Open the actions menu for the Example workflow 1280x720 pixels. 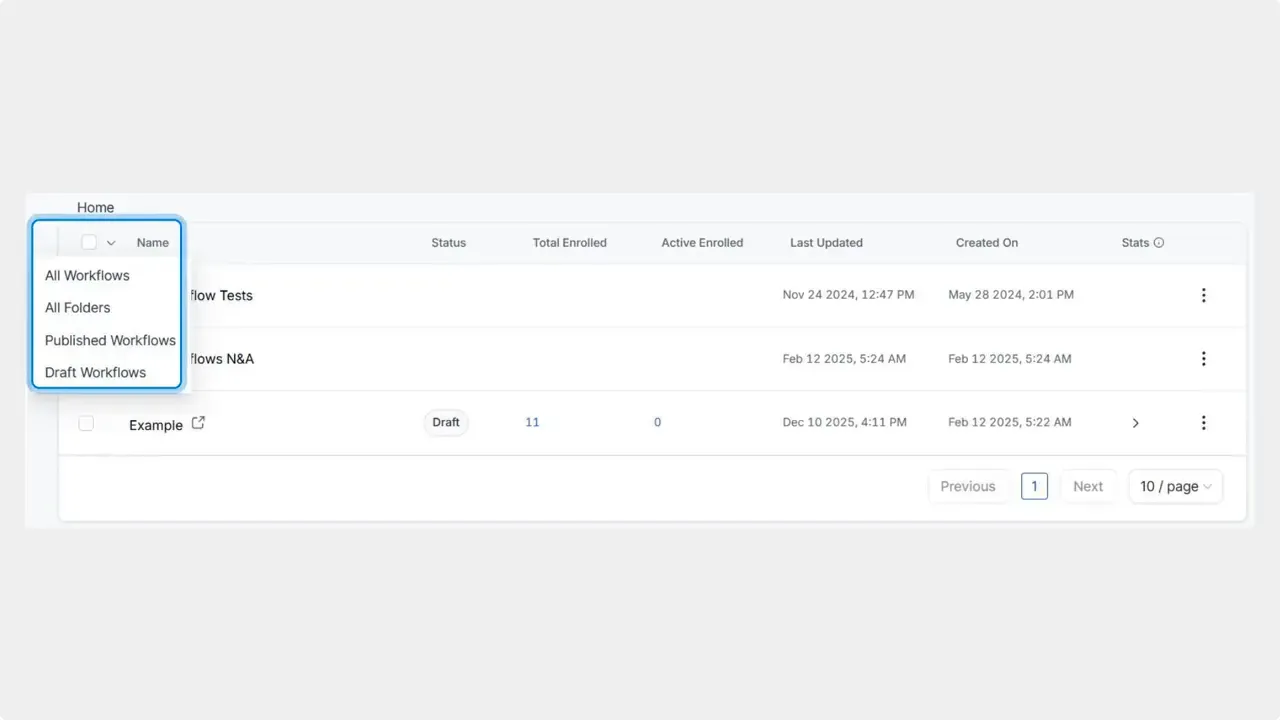(x=1203, y=423)
